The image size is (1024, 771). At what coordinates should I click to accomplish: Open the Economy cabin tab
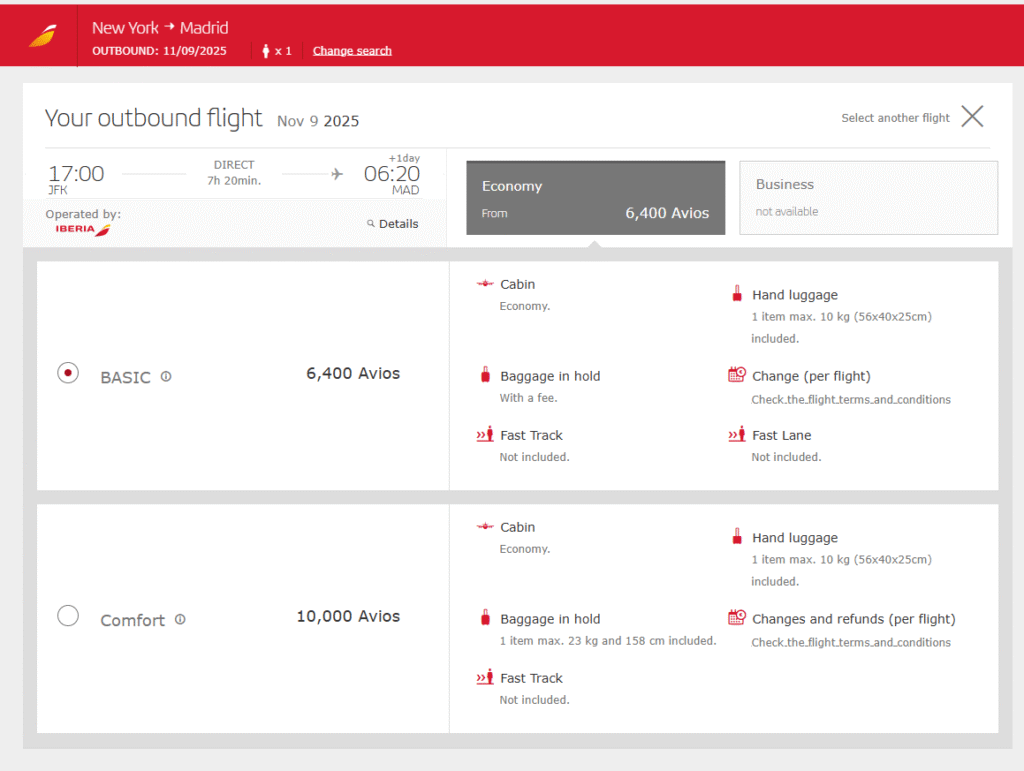click(x=595, y=198)
